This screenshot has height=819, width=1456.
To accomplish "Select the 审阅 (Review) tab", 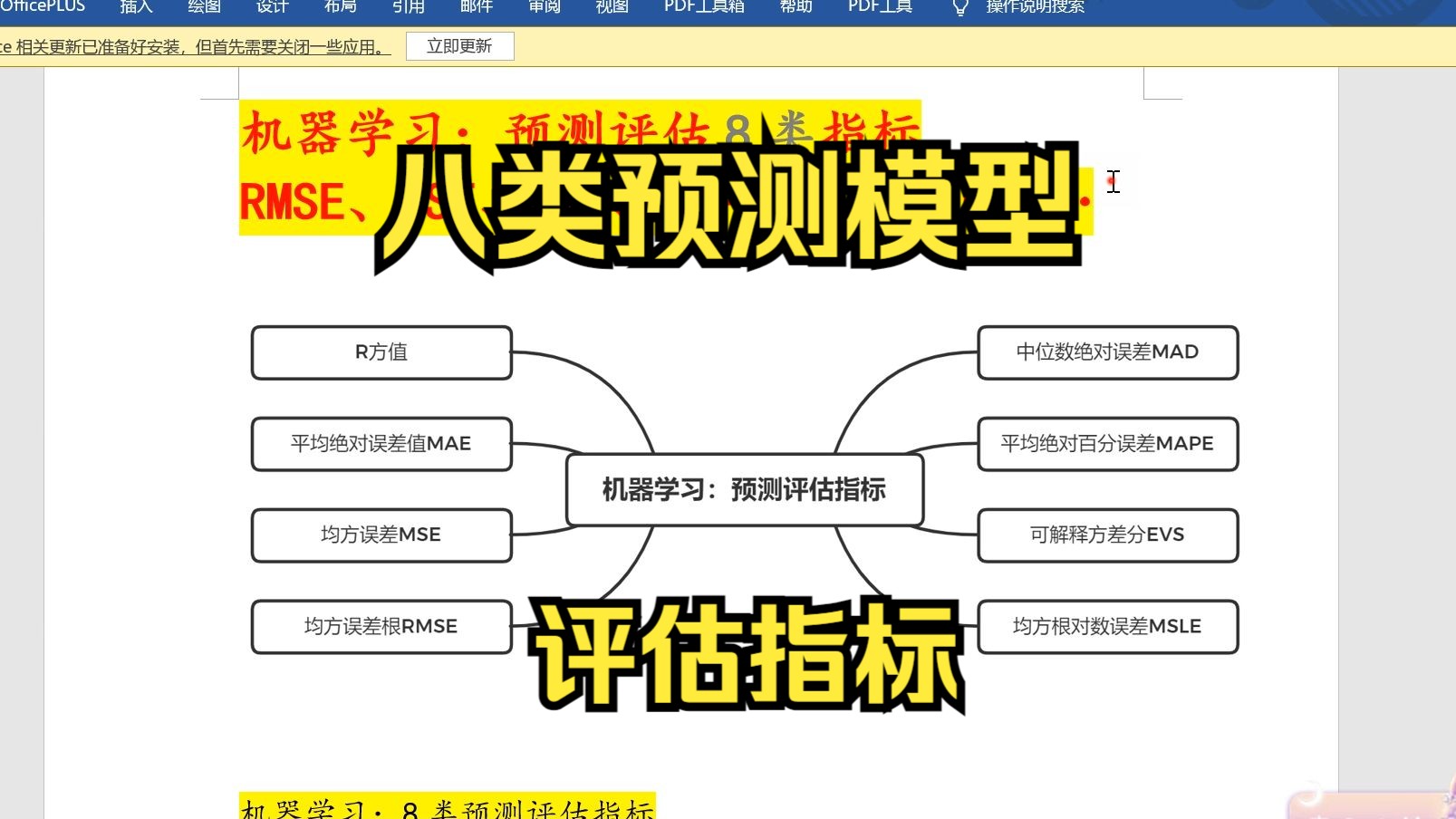I will 544,6.
